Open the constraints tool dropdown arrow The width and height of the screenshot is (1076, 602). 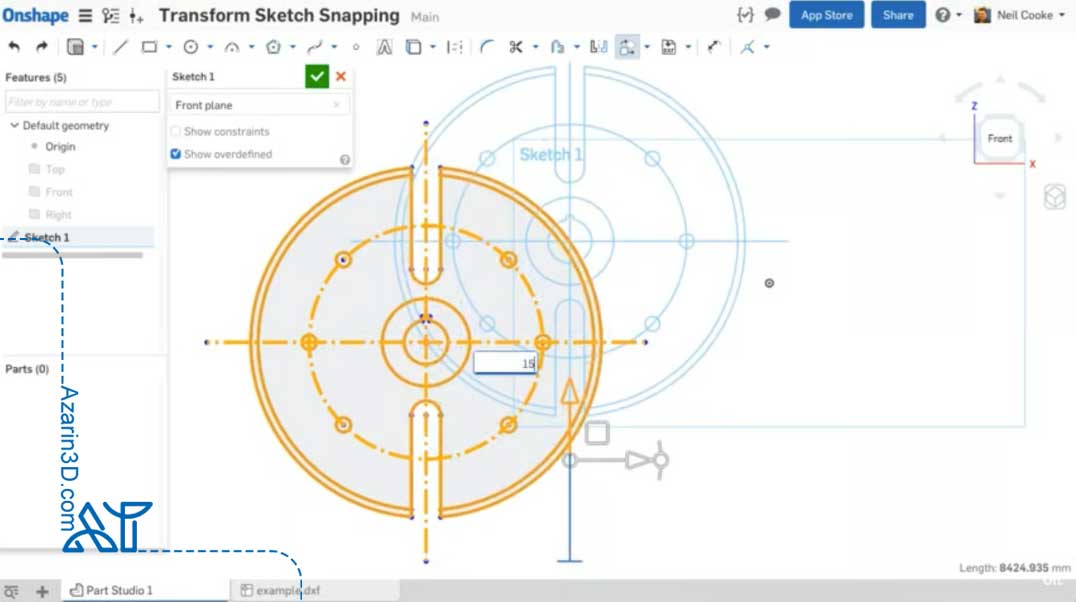(x=767, y=47)
